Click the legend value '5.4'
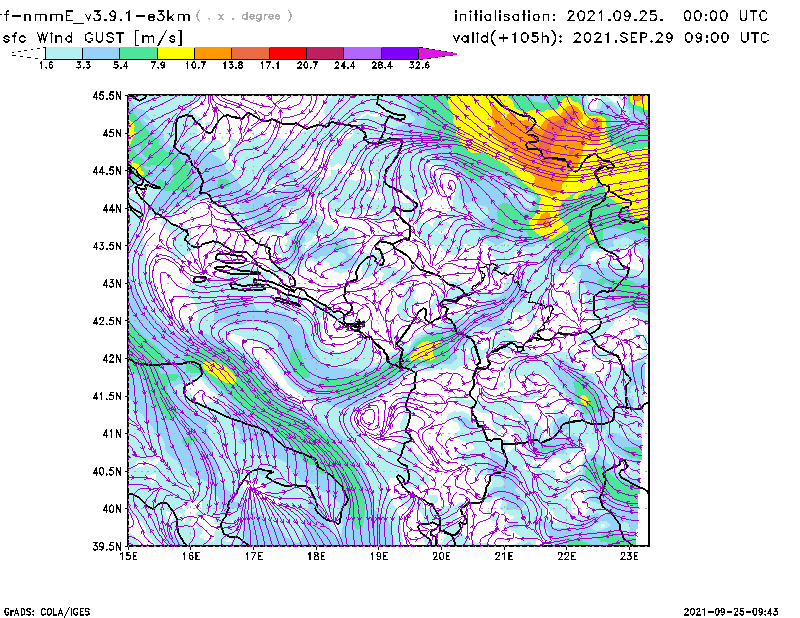The image size is (800, 618). (x=120, y=65)
